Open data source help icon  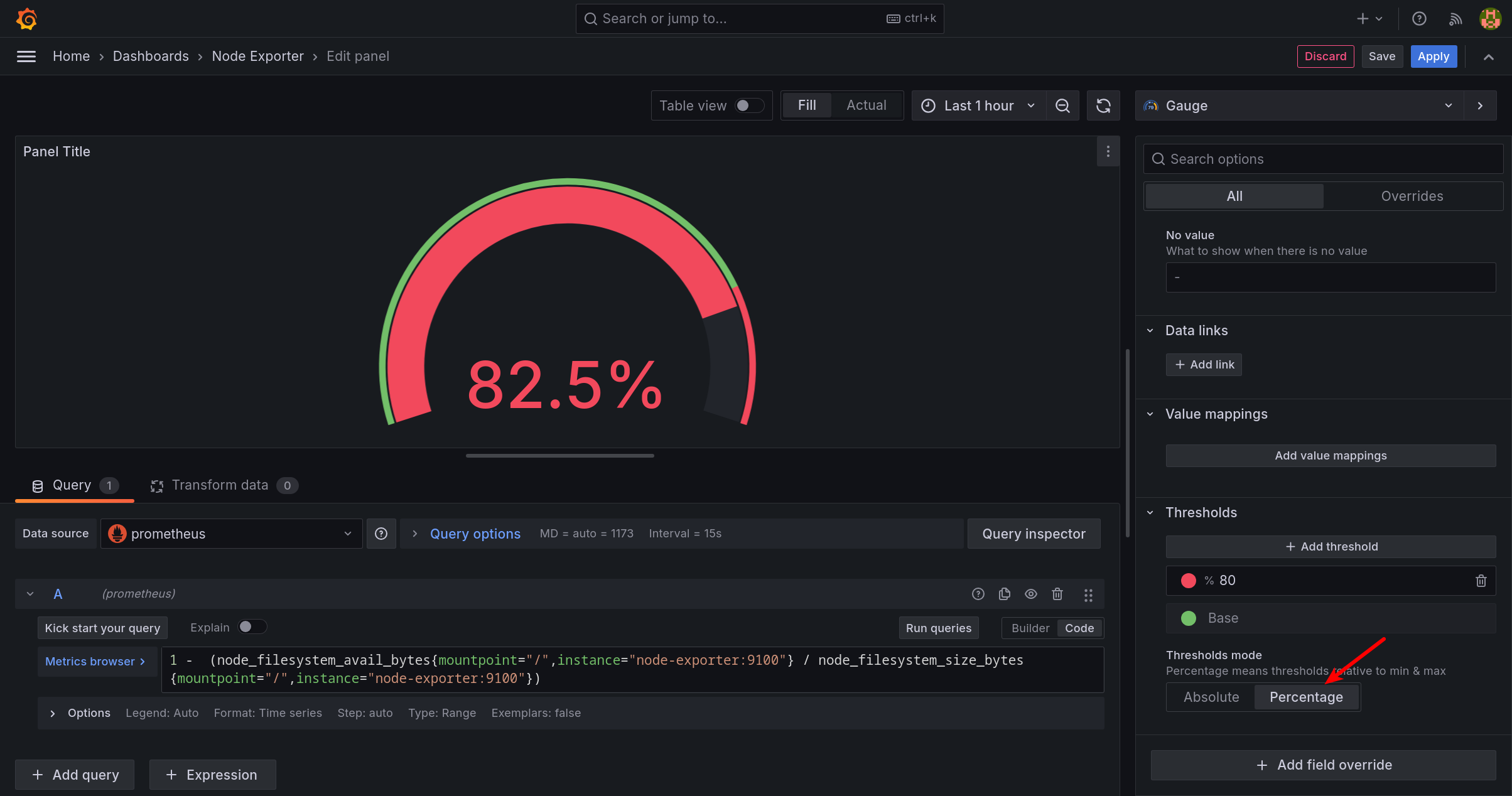[x=381, y=534]
